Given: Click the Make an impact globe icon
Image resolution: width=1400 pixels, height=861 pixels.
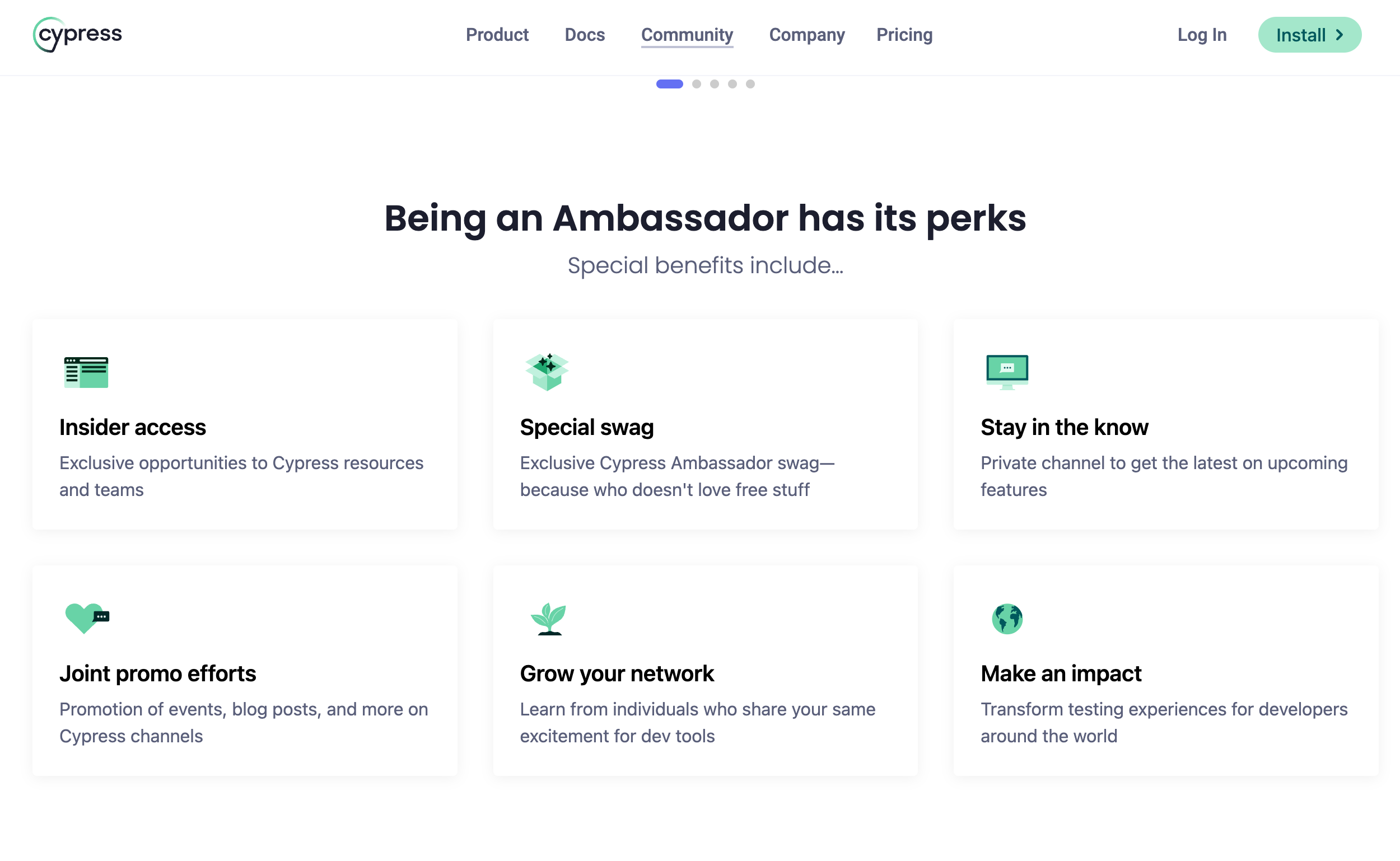Looking at the screenshot, I should click(1006, 619).
